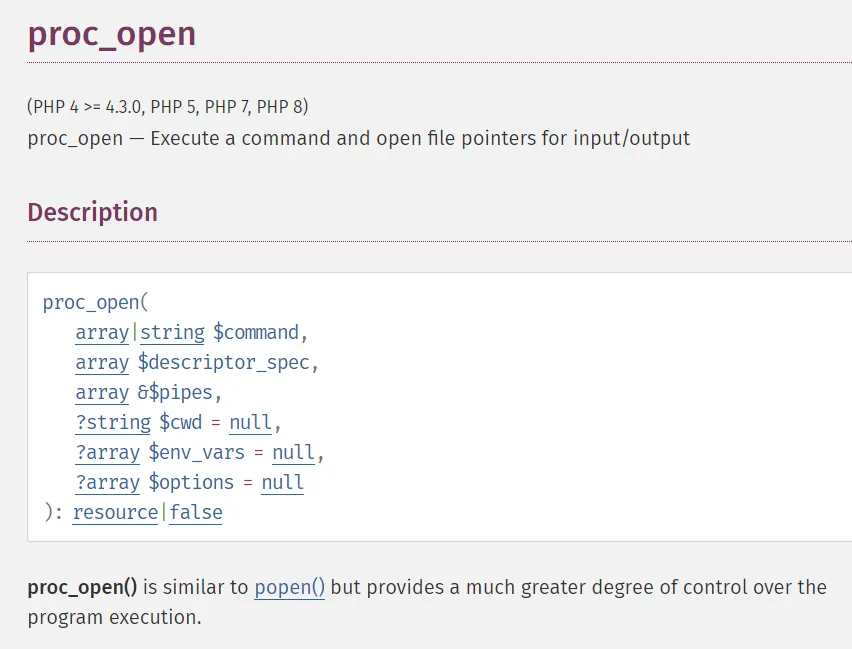Viewport: 852px width, 649px height.
Task: Open the resource return type link
Action: pos(115,512)
